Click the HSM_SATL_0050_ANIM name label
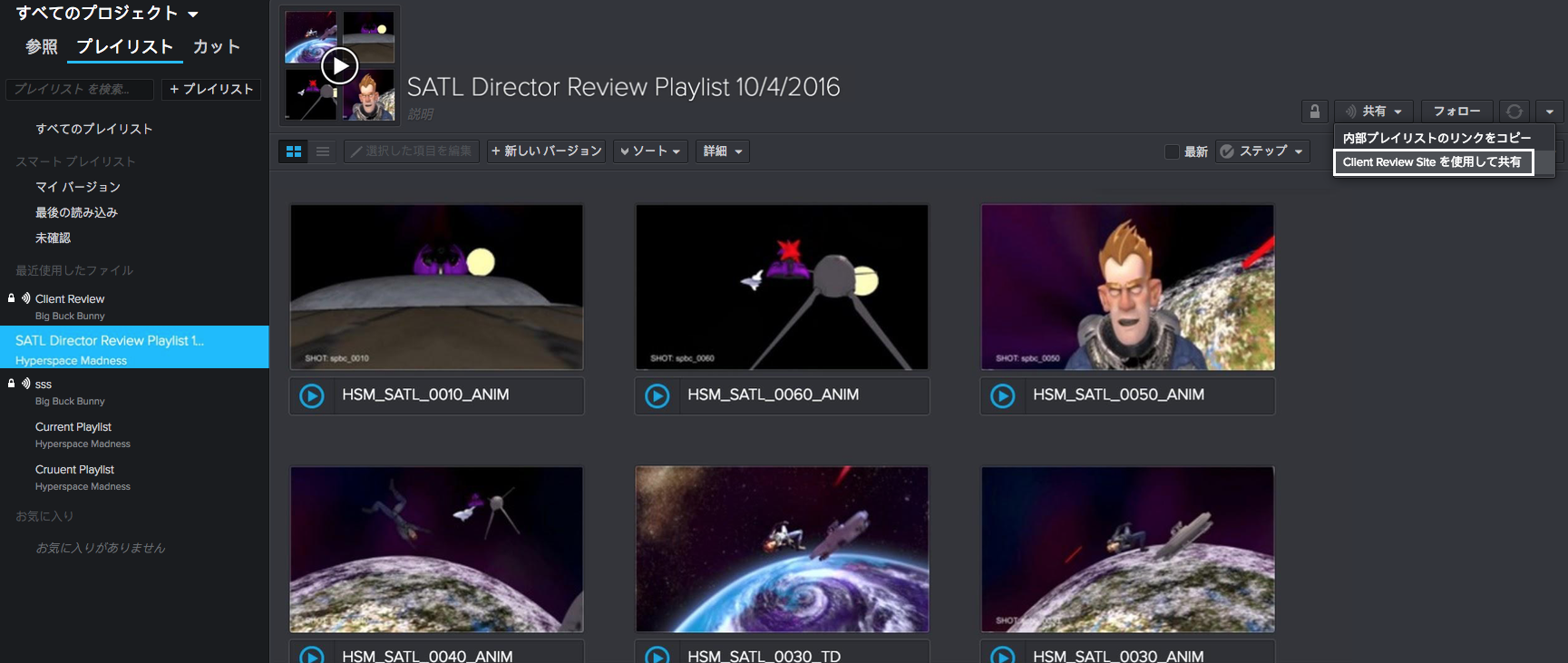Screen dimensions: 1568x663 (x=1118, y=395)
